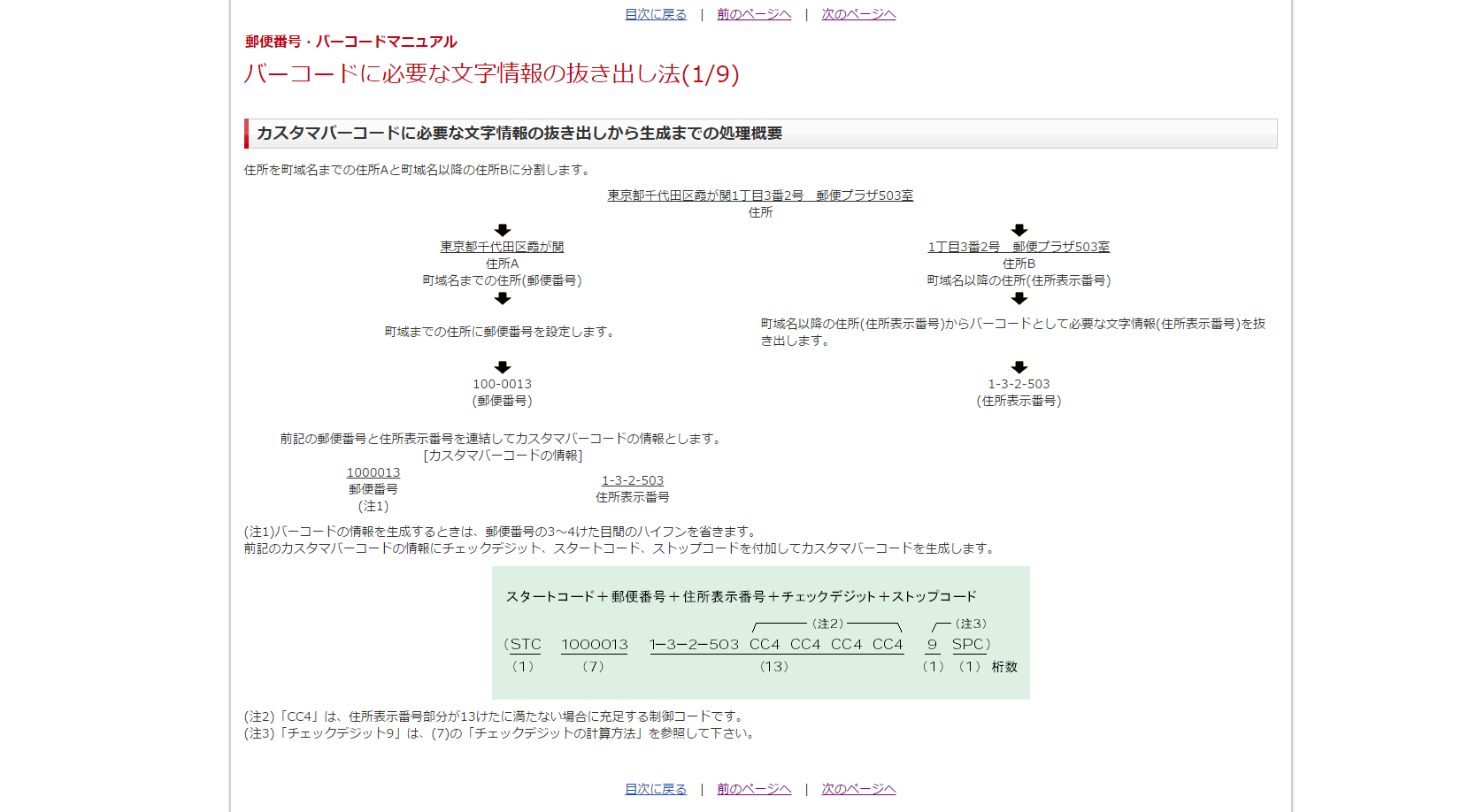The width and height of the screenshot is (1484, 812).
Task: Go to 前のページへ at bottom
Action: coord(754,789)
